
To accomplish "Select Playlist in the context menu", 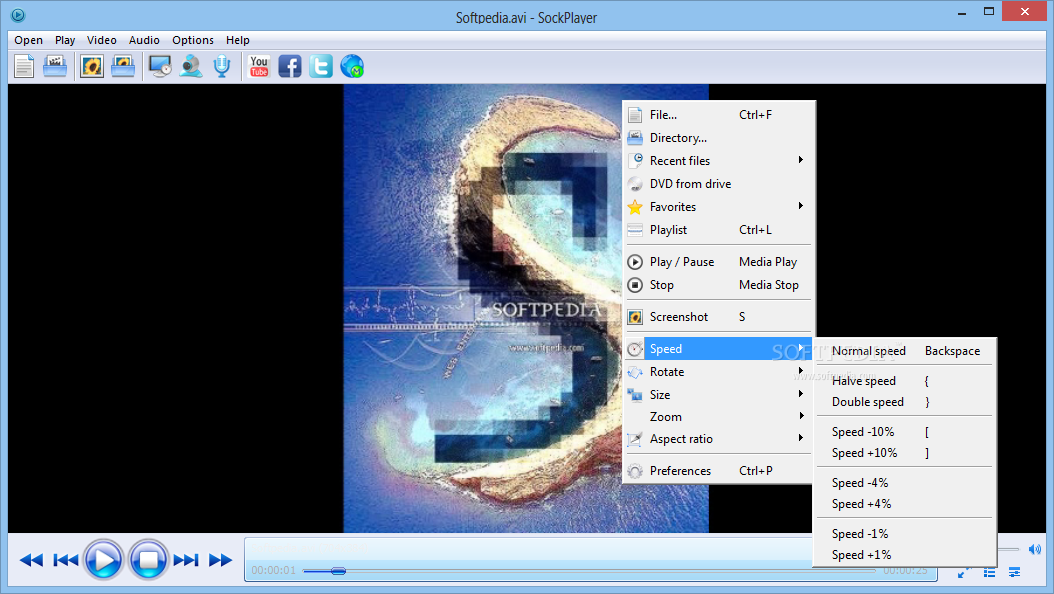I will pyautogui.click(x=718, y=230).
